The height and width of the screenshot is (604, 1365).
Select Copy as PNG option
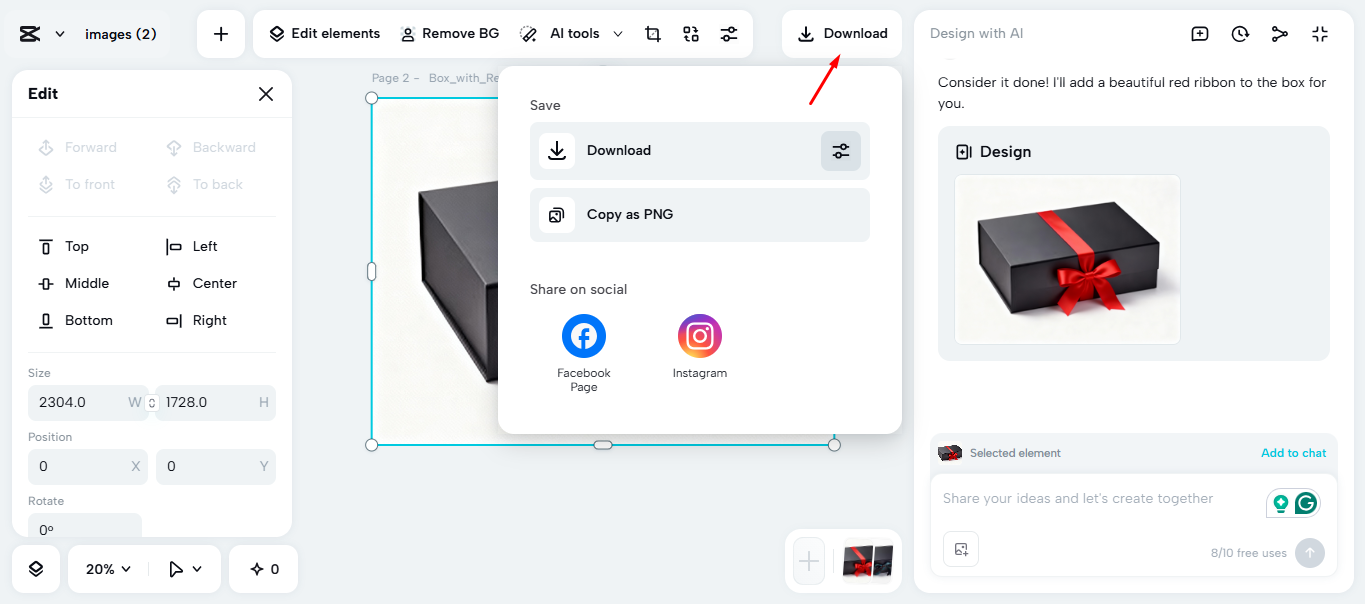click(x=700, y=215)
